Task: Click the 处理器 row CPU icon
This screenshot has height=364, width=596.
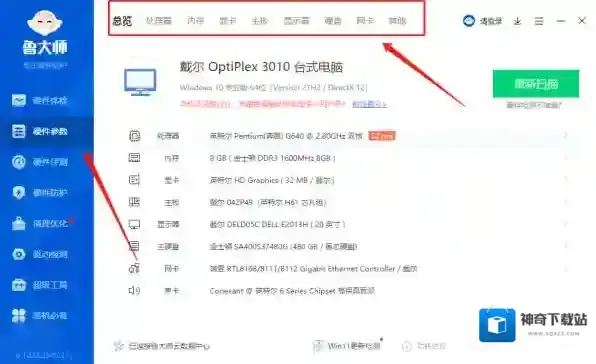Action: tap(134, 136)
